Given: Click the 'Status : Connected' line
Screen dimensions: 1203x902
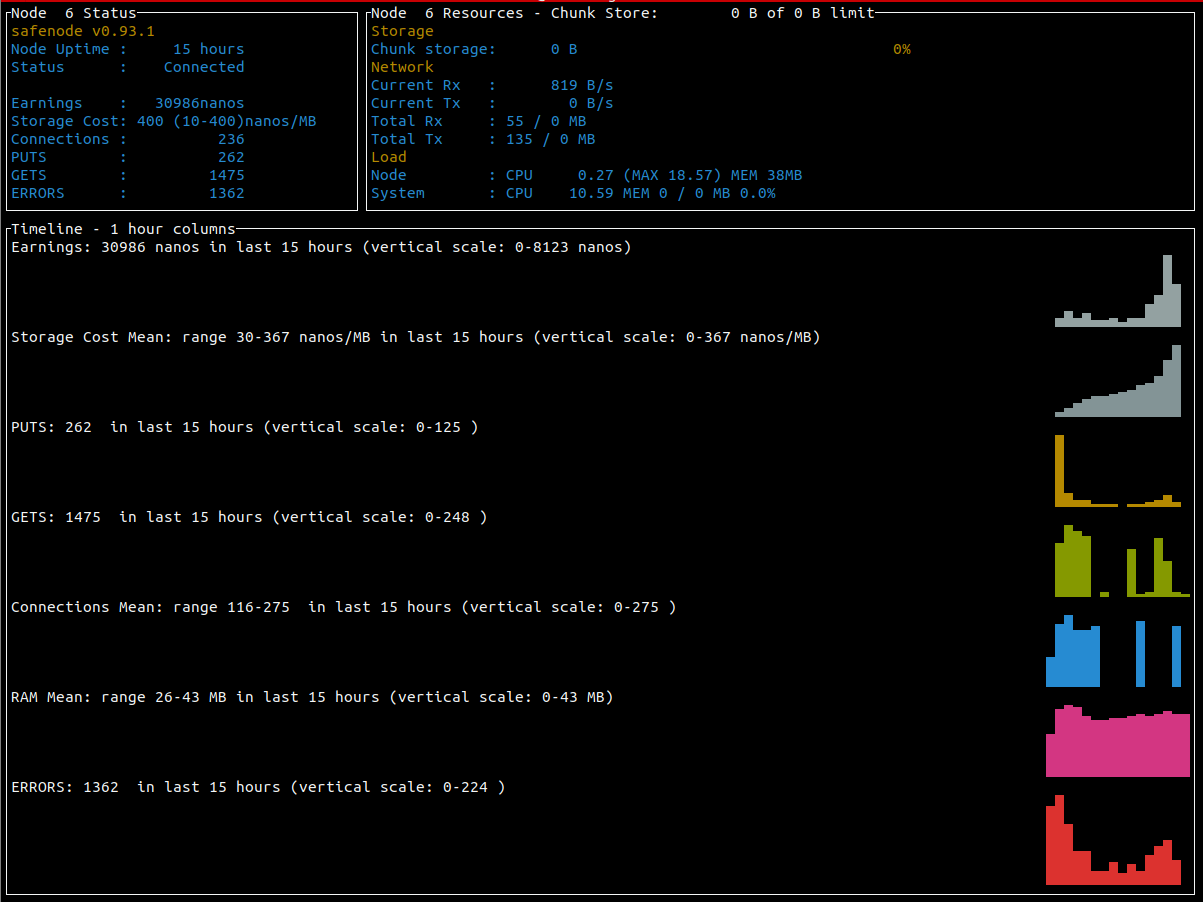Looking at the screenshot, I should (128, 67).
